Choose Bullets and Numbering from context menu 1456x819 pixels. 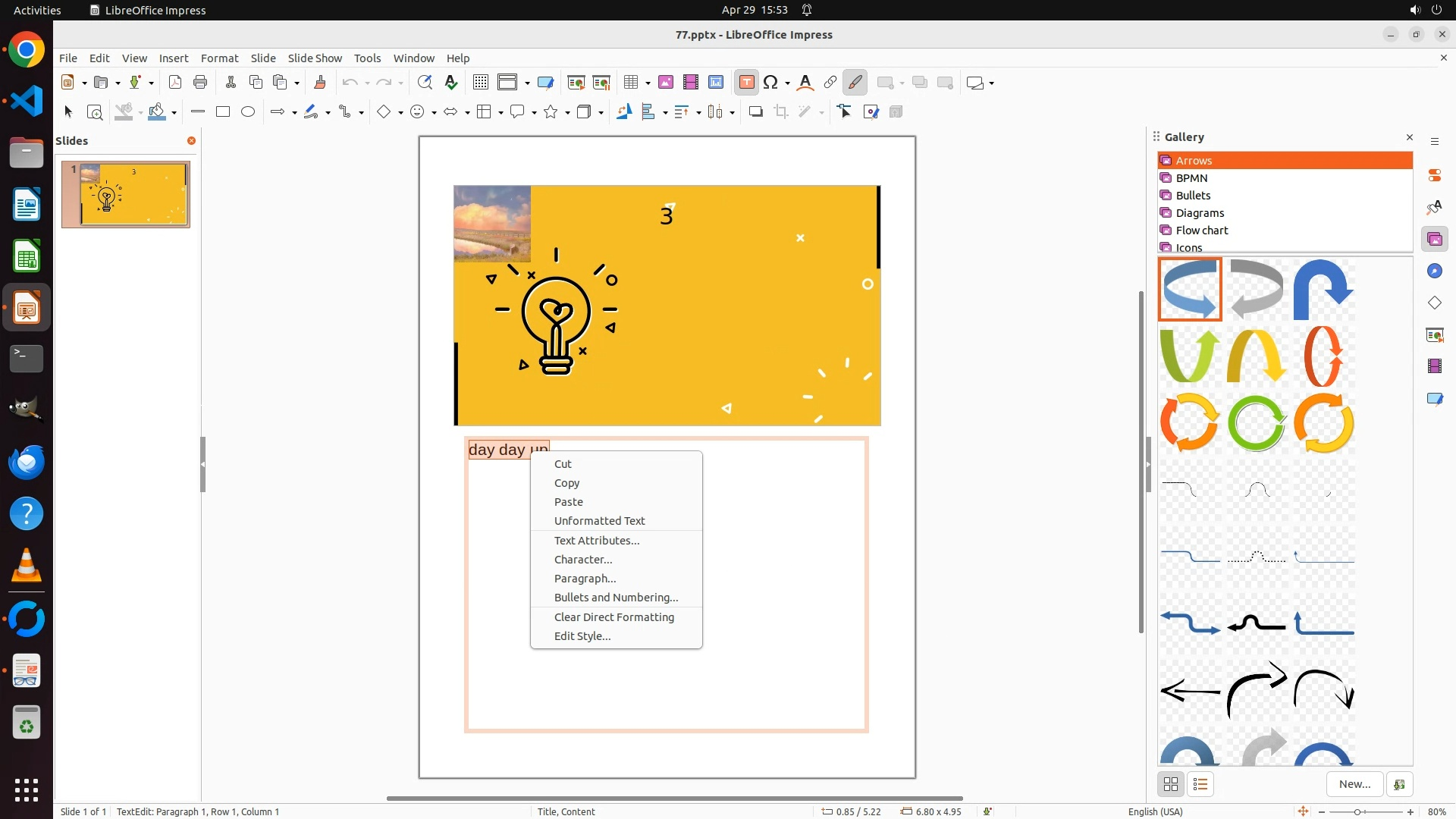click(x=616, y=598)
